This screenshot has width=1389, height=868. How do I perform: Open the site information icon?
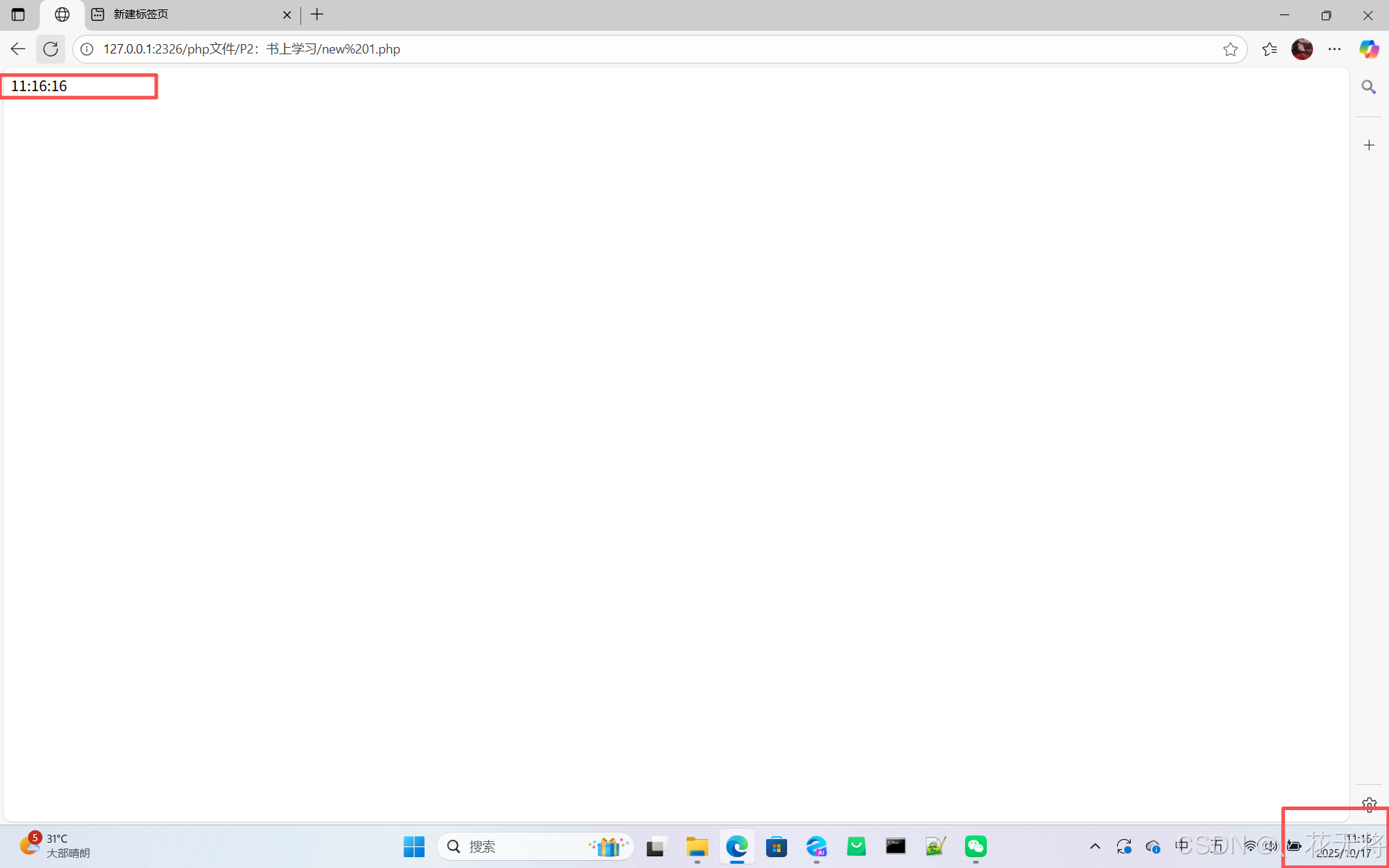click(x=87, y=49)
